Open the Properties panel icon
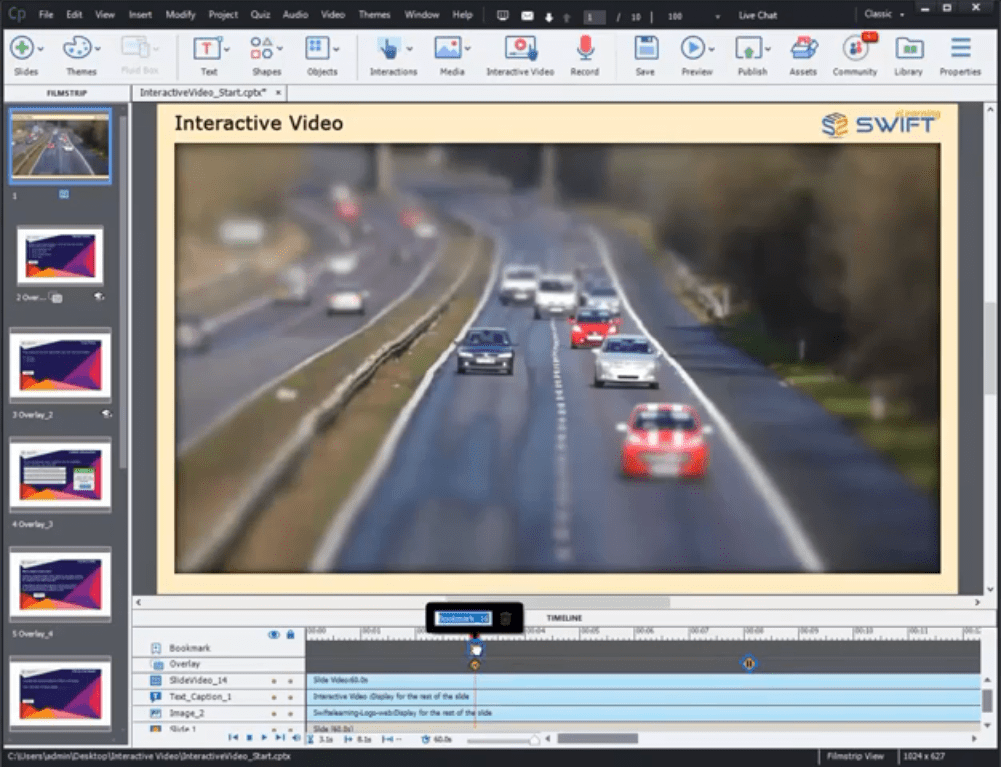 [960, 48]
